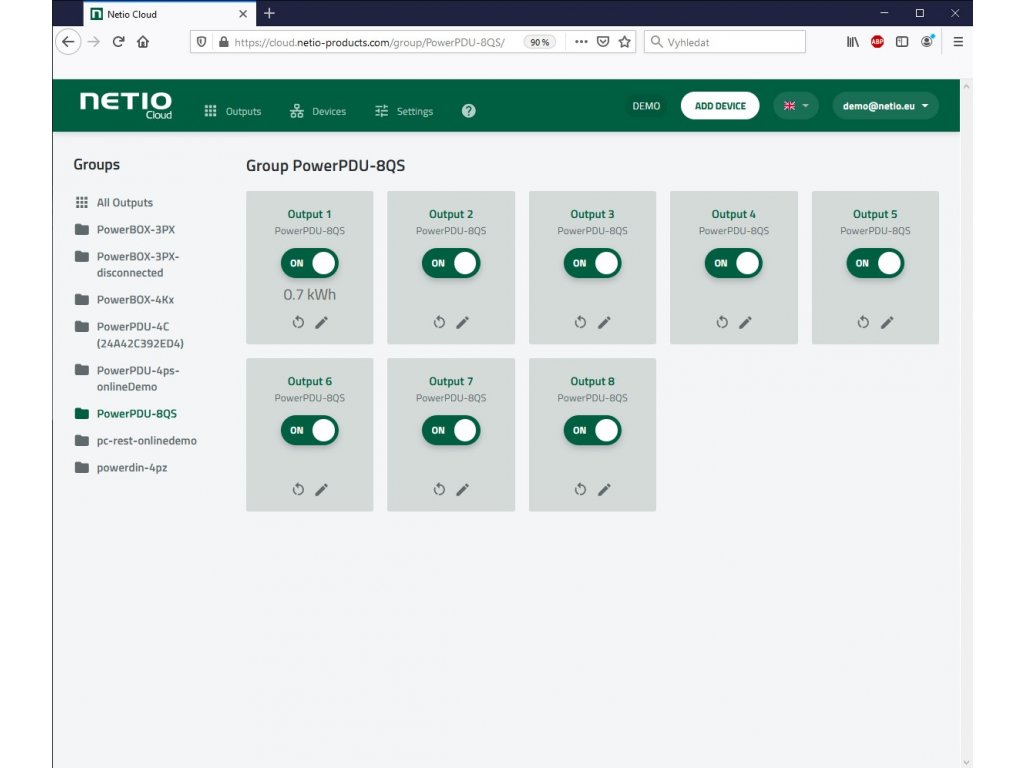Open PowerPDU-4C (24A42C392ED4) group
This screenshot has height=768, width=1024.
(x=129, y=335)
